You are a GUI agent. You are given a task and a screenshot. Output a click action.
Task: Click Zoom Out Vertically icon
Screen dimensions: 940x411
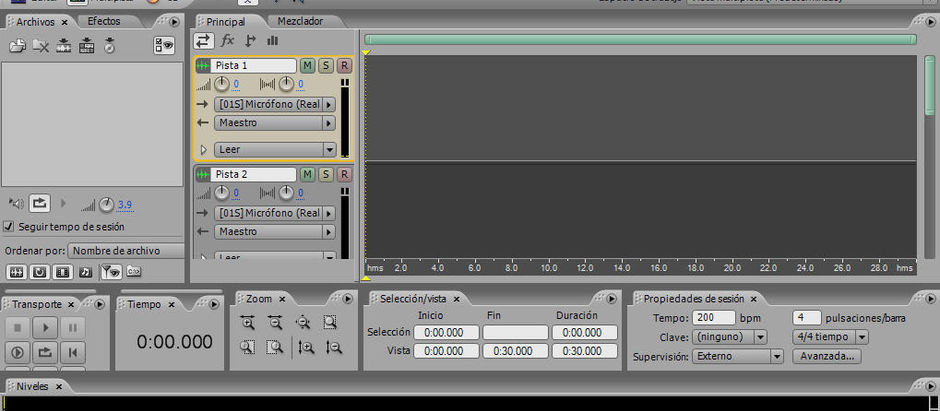coord(333,346)
